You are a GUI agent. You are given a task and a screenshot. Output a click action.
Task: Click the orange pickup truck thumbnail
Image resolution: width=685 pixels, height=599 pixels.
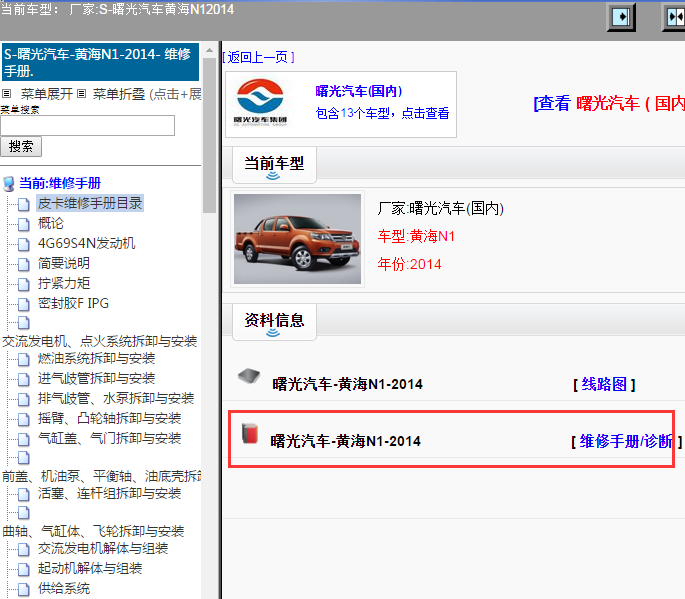pos(298,239)
